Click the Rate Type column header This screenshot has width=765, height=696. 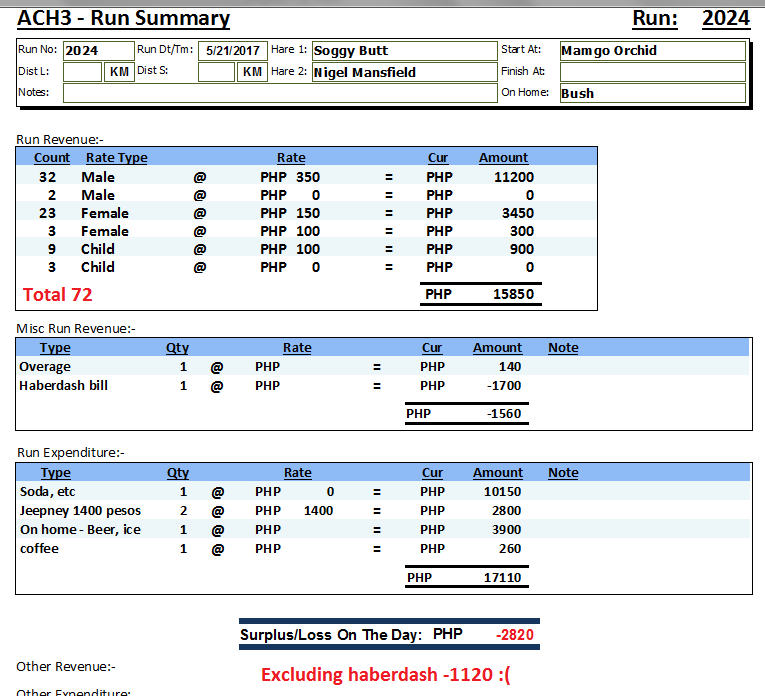[x=116, y=158]
